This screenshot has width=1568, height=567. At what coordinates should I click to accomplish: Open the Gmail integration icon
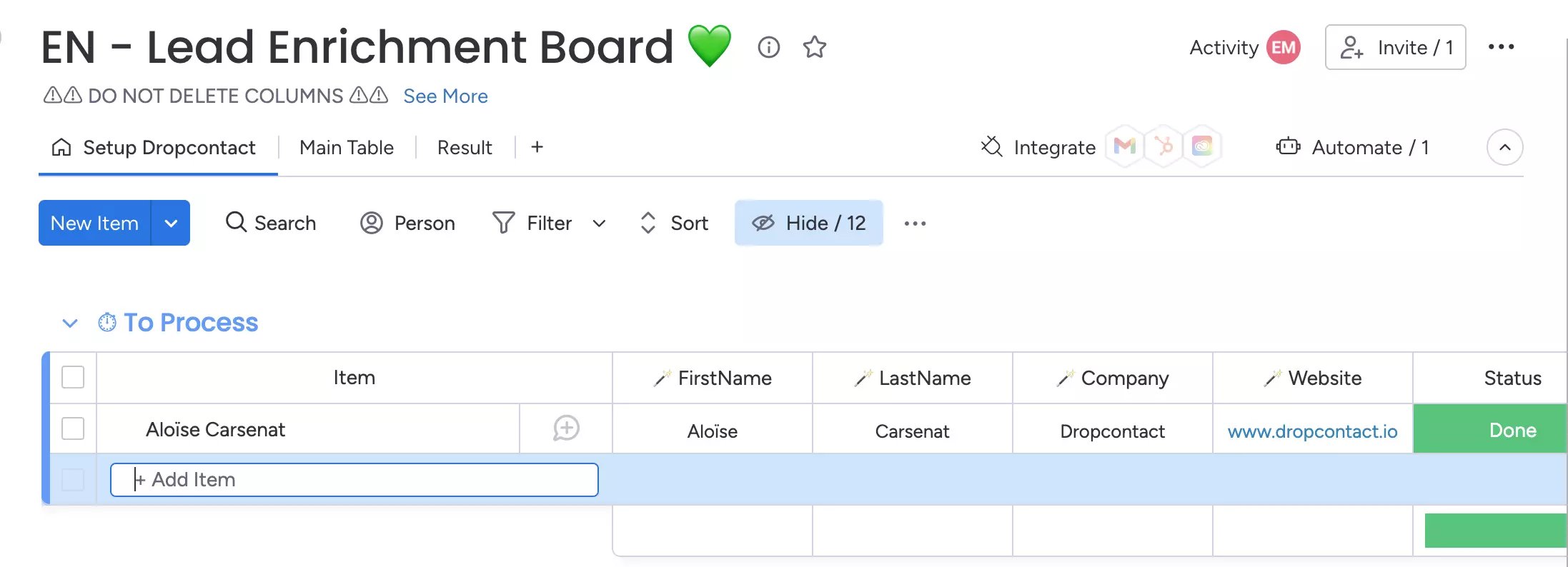[1124, 146]
